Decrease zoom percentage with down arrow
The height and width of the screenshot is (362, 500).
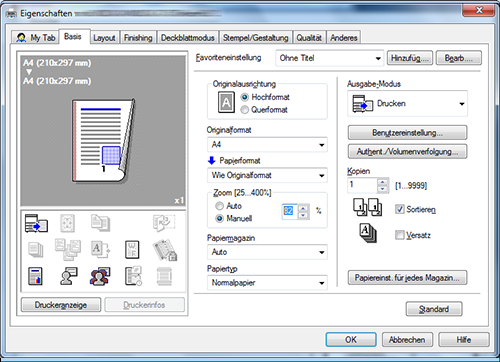point(303,215)
